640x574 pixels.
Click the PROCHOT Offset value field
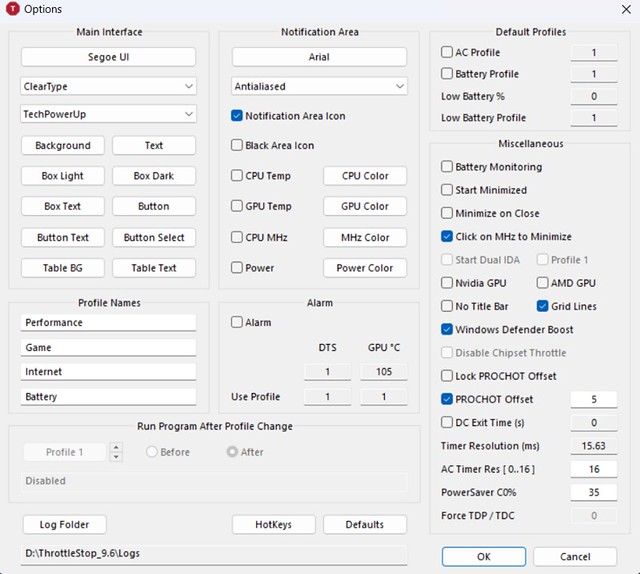(594, 399)
